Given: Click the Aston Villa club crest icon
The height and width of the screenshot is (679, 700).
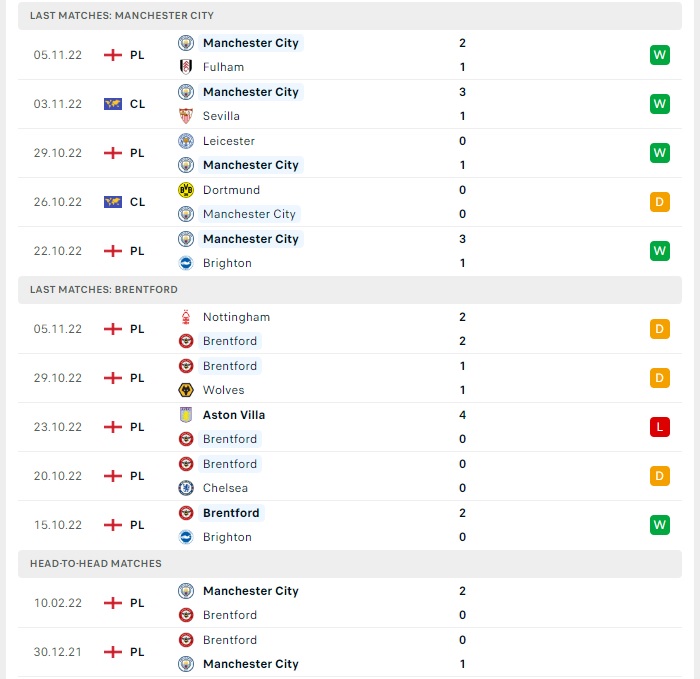Looking at the screenshot, I should pyautogui.click(x=185, y=415).
